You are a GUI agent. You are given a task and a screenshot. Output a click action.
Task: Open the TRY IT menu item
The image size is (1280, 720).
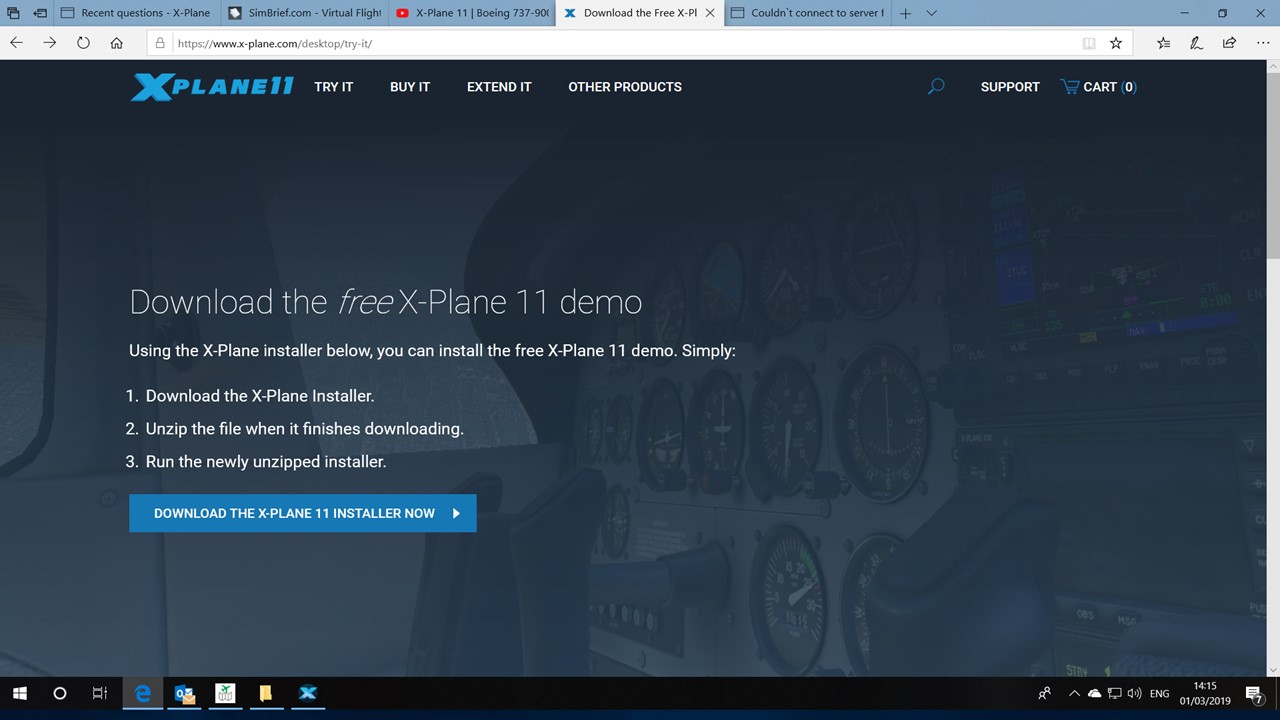(x=334, y=87)
